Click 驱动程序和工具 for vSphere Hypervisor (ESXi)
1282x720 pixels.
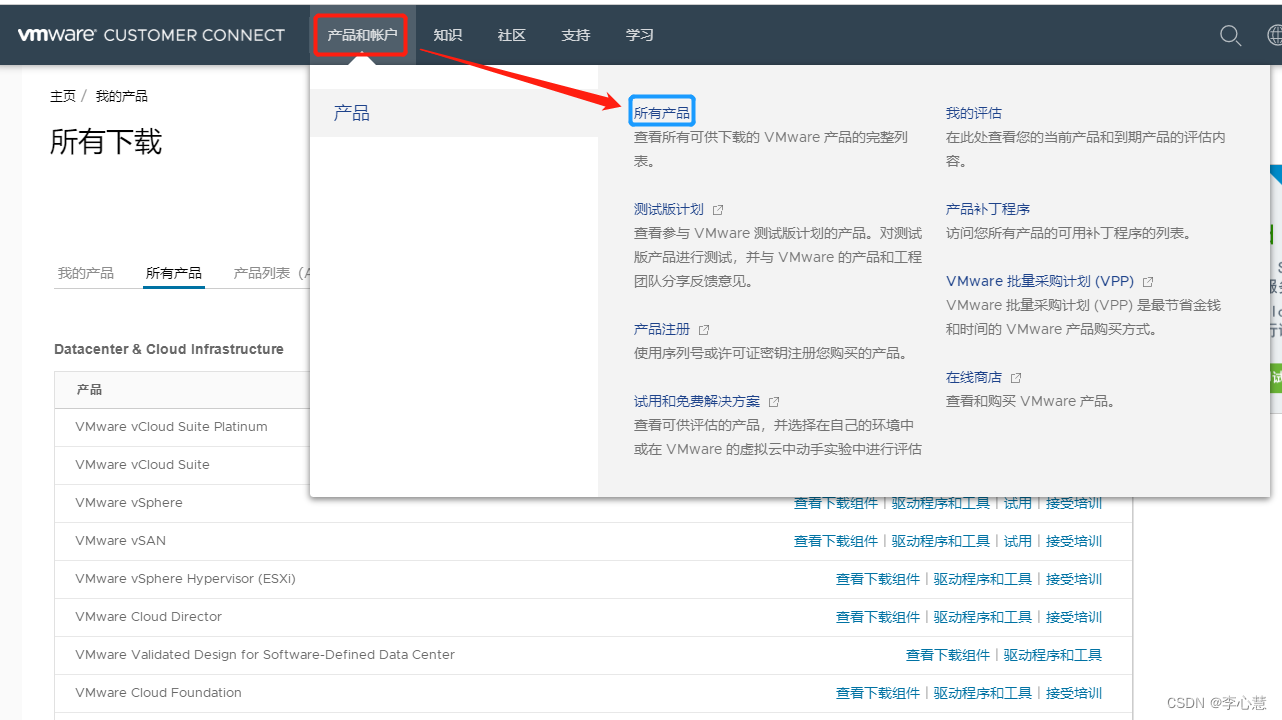pyautogui.click(x=983, y=579)
